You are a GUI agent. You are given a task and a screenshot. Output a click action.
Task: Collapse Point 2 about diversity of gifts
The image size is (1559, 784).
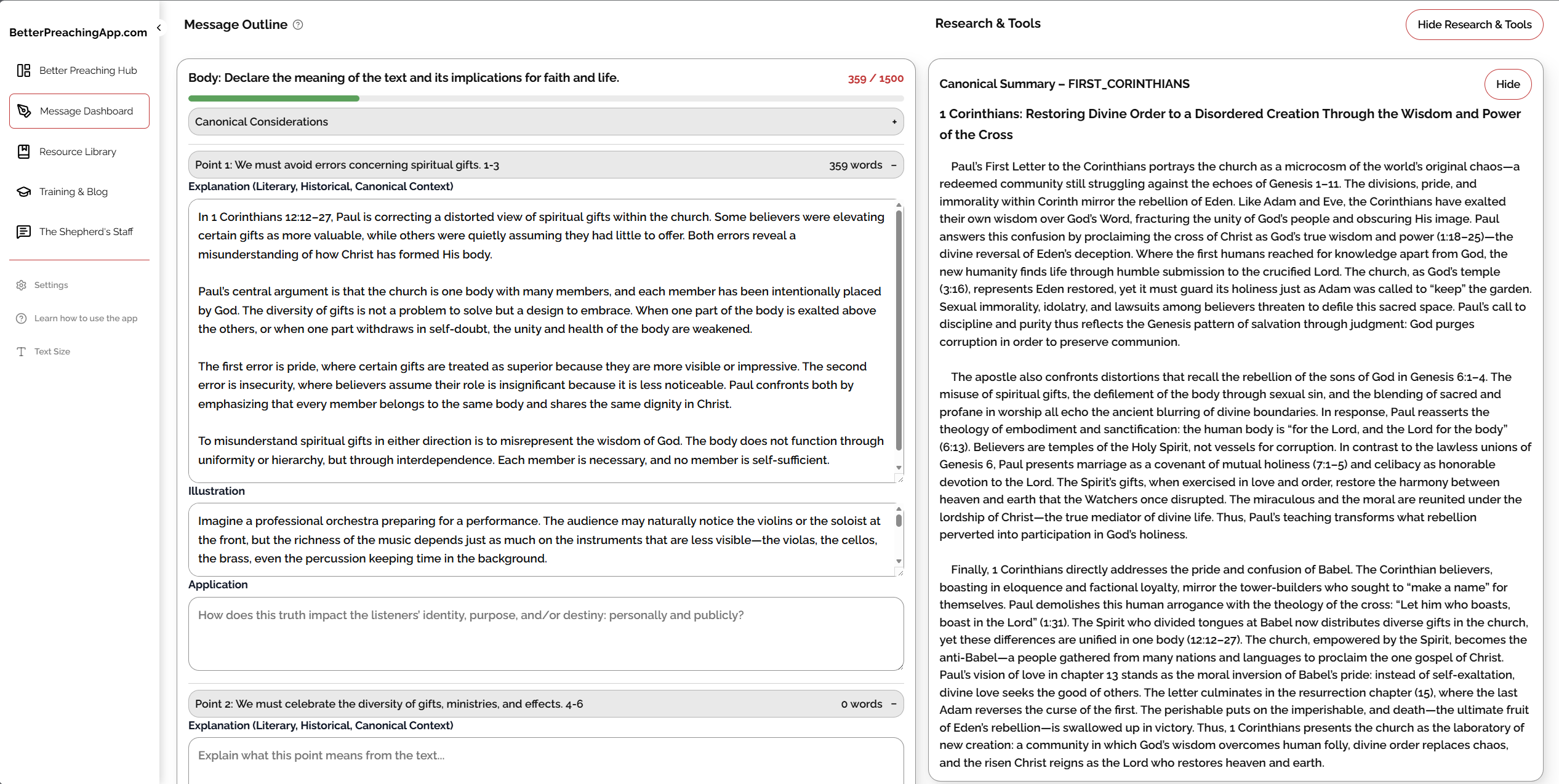[892, 703]
